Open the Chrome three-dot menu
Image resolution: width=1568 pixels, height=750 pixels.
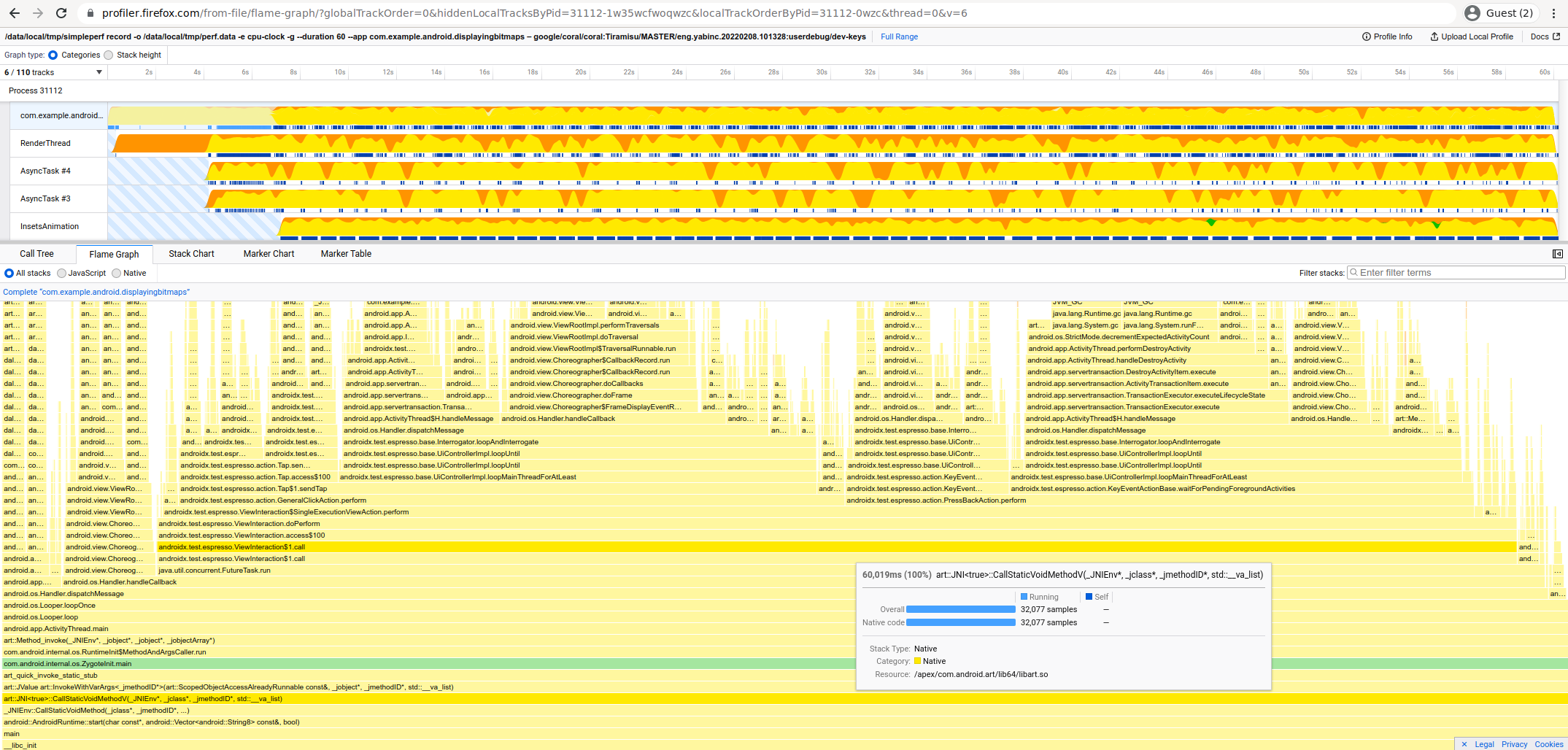[x=1553, y=13]
